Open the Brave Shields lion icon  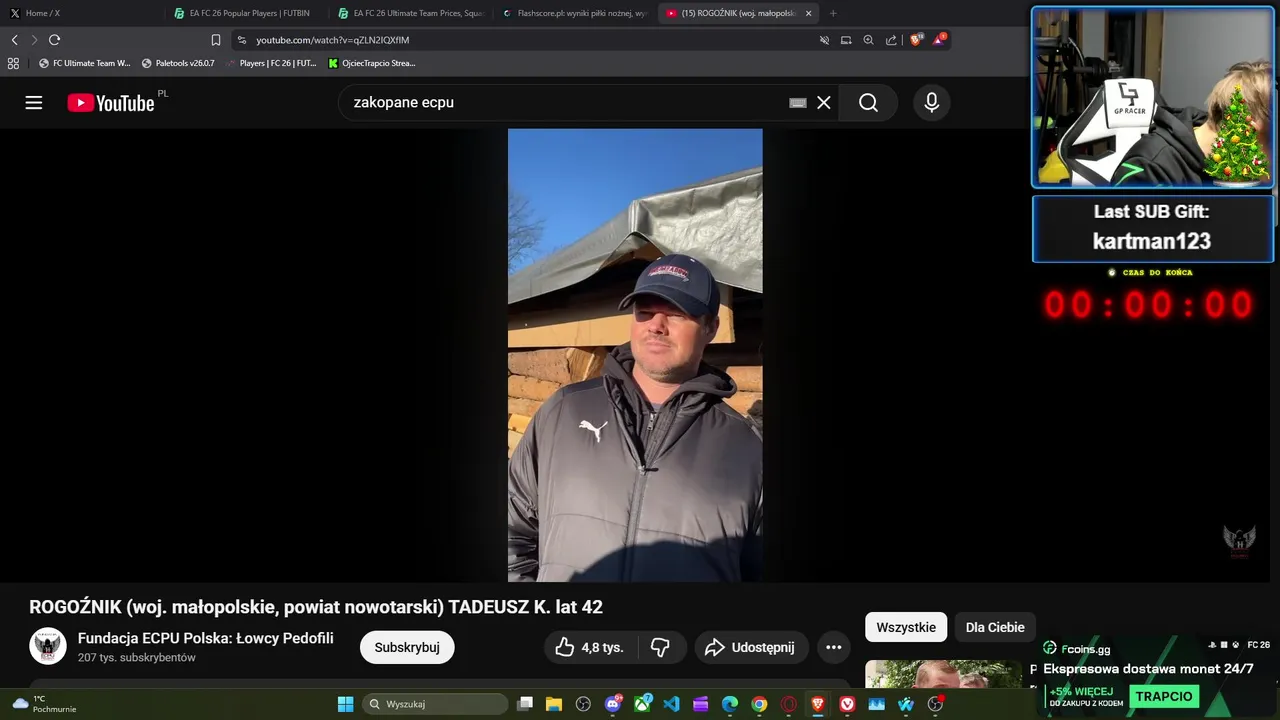click(x=916, y=40)
